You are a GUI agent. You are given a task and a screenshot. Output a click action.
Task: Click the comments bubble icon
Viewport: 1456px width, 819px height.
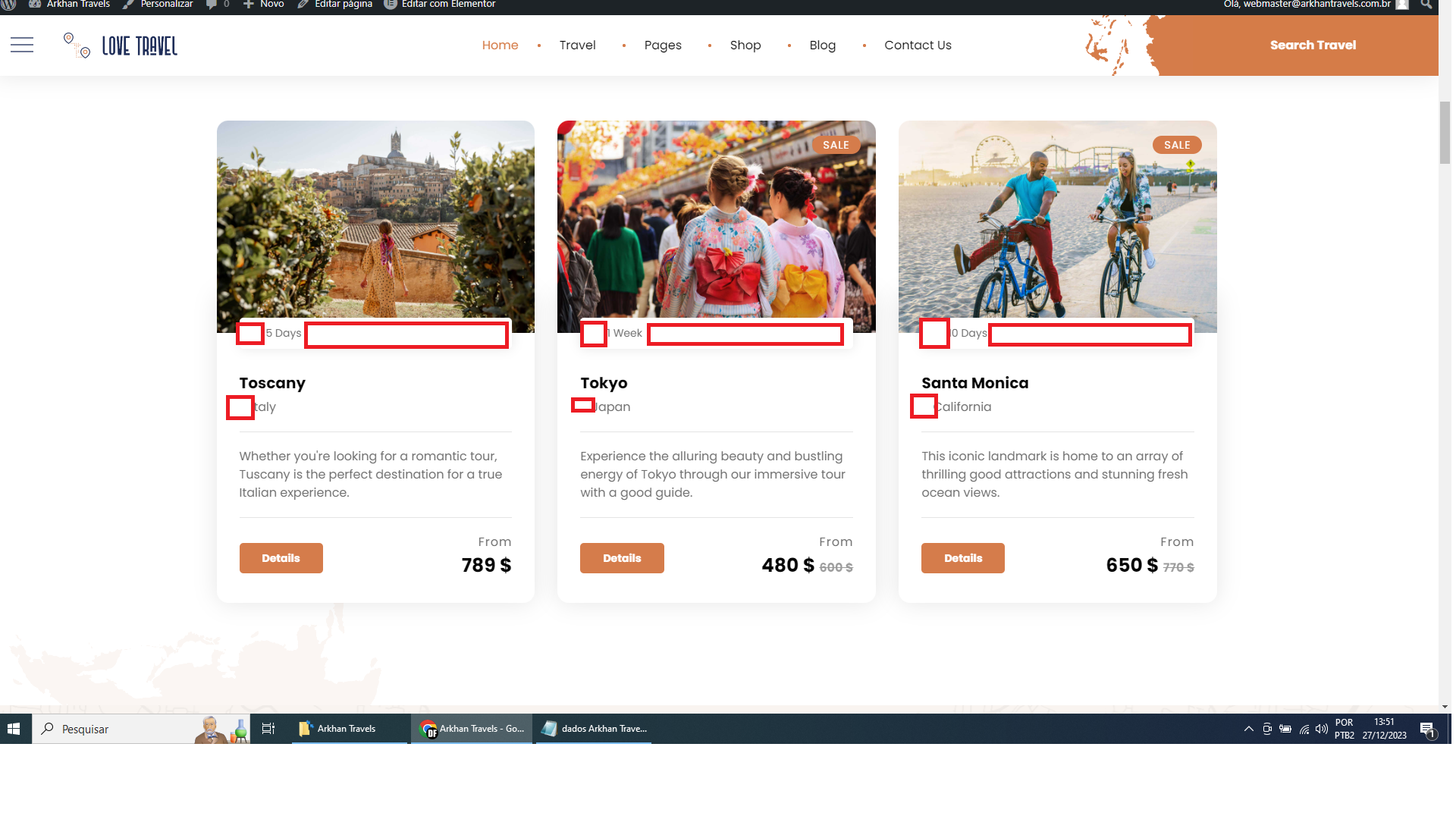(212, 5)
